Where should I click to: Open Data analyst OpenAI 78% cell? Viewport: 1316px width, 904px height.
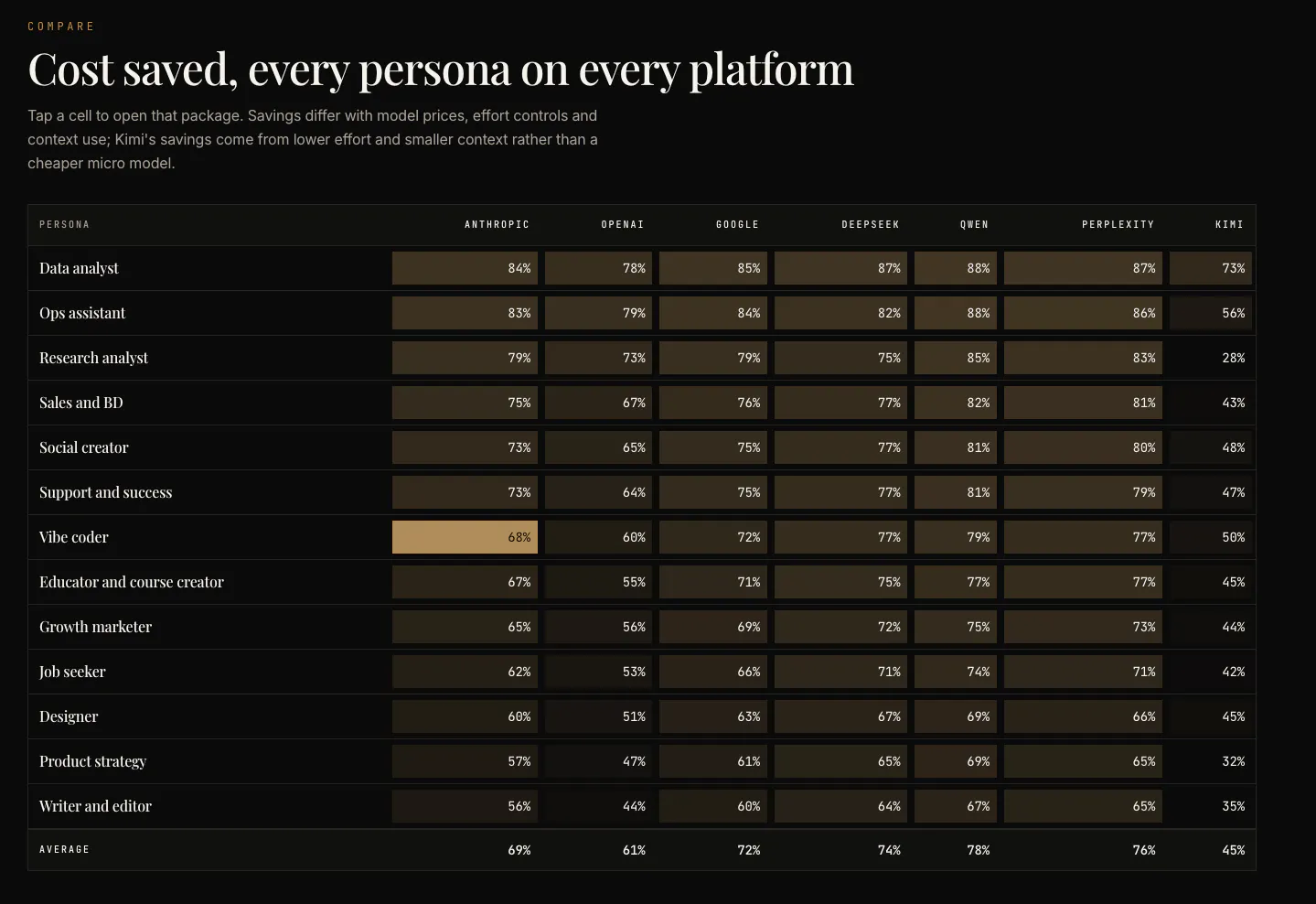[x=598, y=268]
